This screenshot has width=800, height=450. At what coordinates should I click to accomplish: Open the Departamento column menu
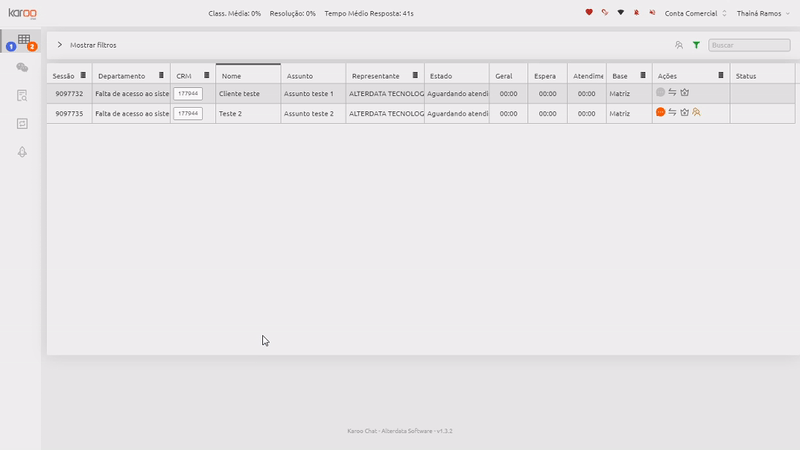161,75
